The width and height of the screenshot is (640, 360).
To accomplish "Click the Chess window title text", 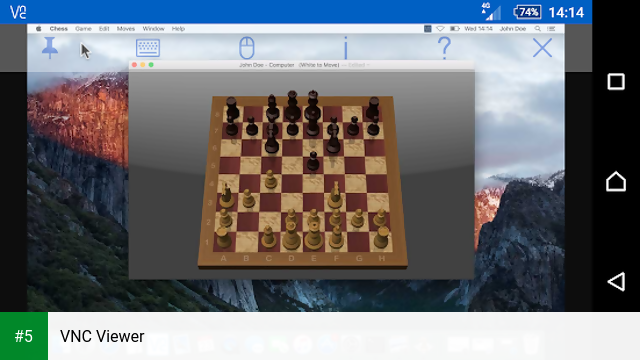I will click(289, 65).
